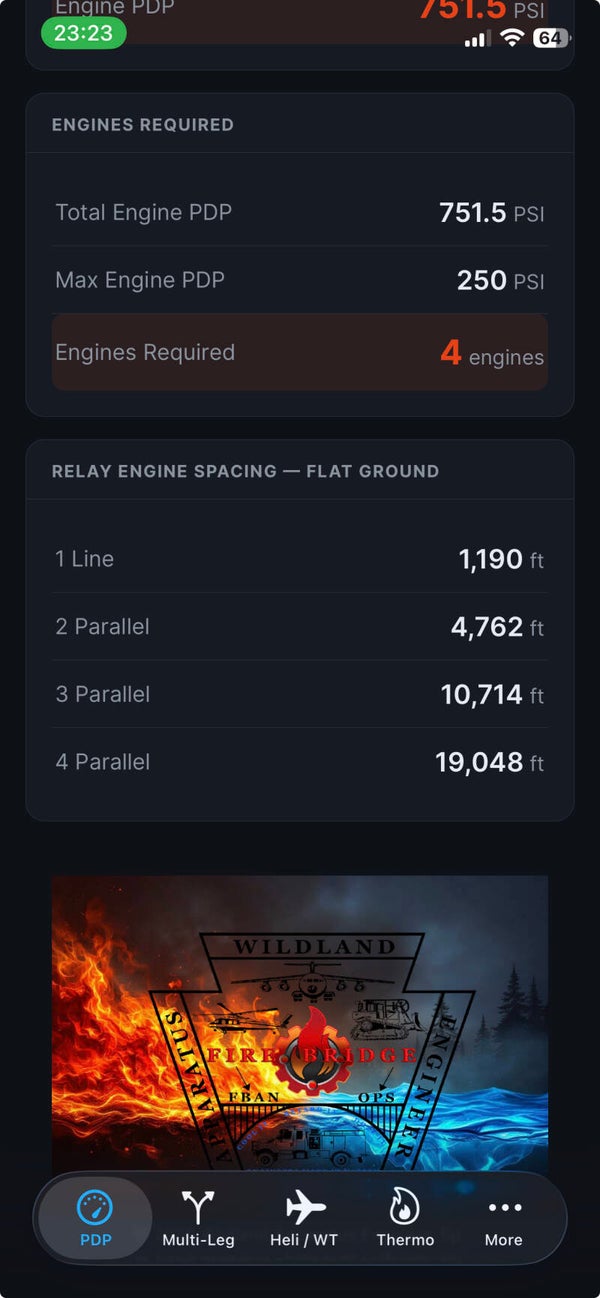Select the Max Engine PDP 250 PSI row

pyautogui.click(x=300, y=280)
